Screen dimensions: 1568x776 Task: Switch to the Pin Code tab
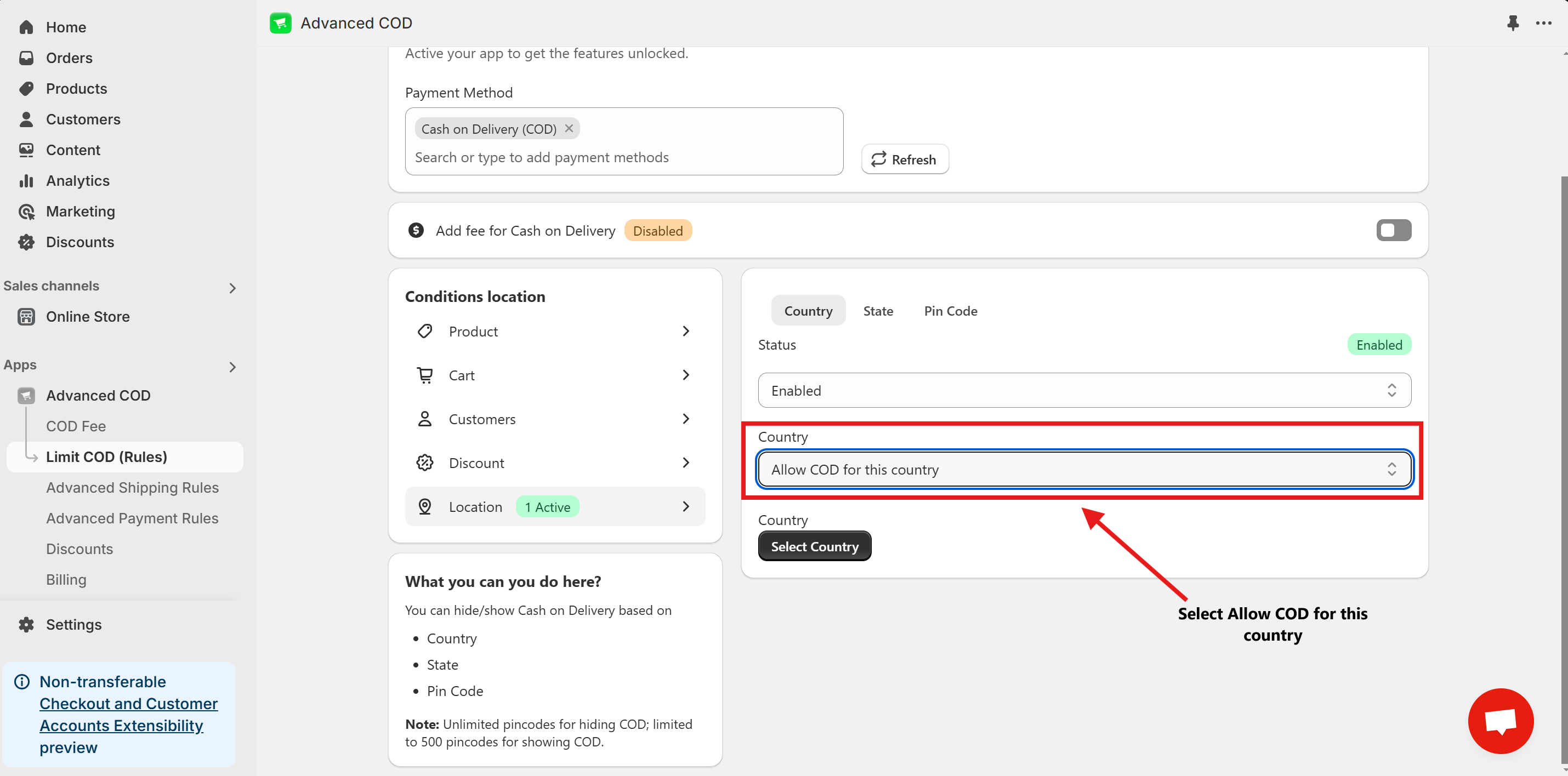tap(950, 311)
